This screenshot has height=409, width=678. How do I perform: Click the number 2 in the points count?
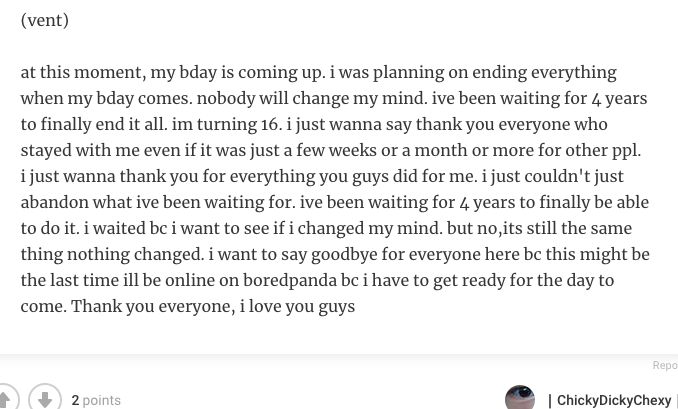(75, 400)
